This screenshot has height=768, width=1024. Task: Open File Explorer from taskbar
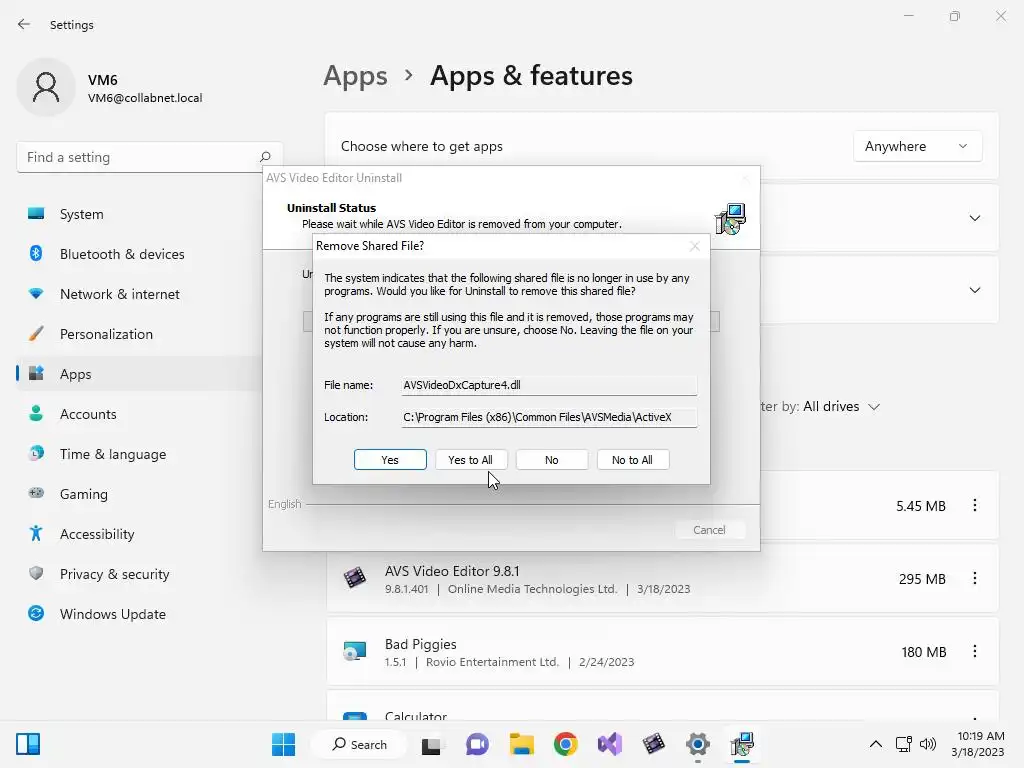[522, 744]
